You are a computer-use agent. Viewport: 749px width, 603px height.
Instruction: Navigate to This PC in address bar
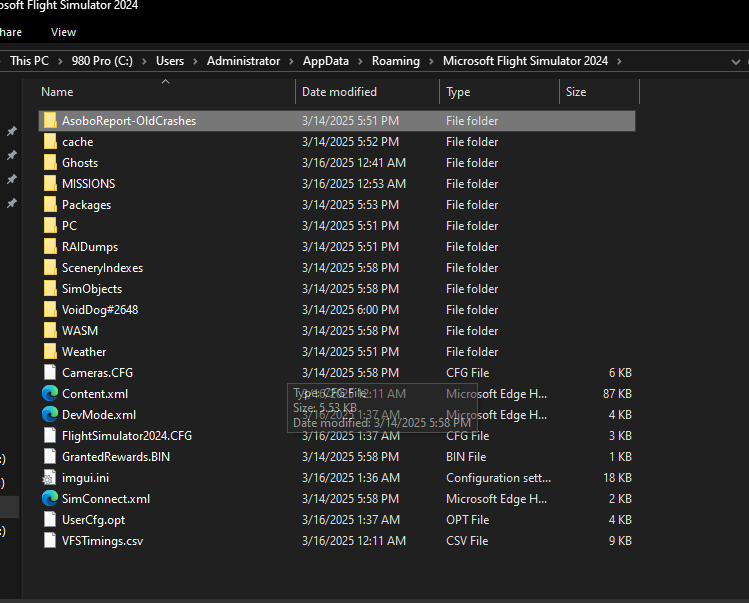tap(30, 61)
